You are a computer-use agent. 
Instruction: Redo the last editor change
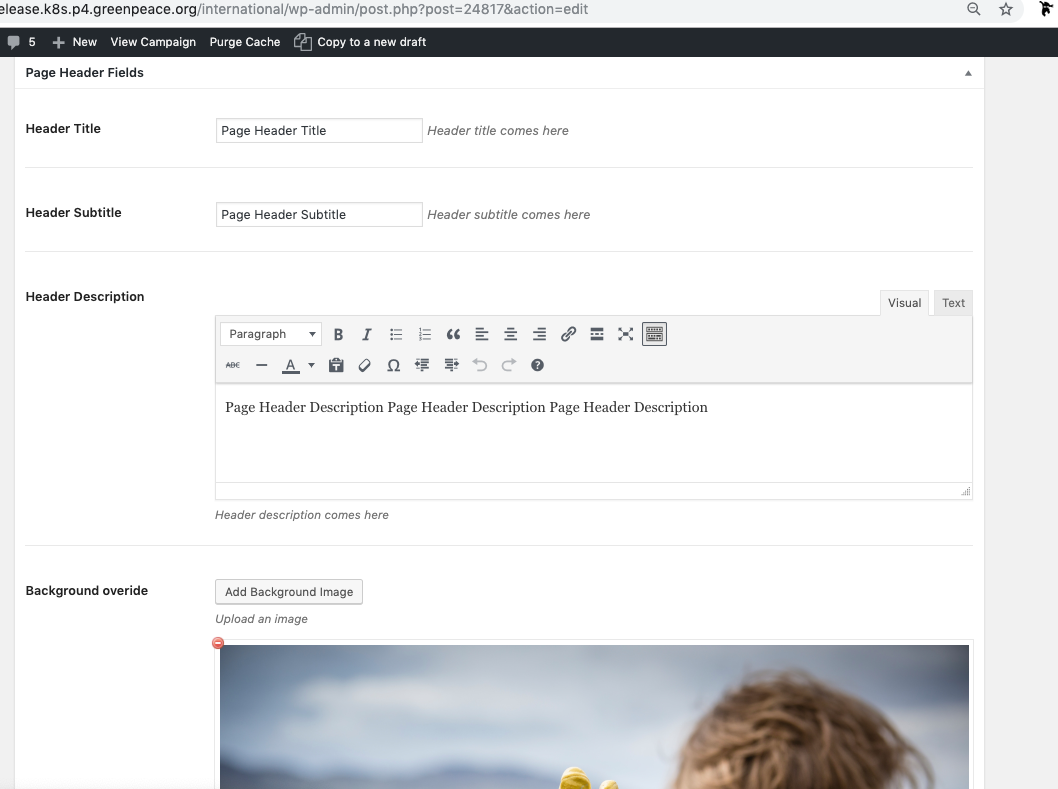coord(509,365)
